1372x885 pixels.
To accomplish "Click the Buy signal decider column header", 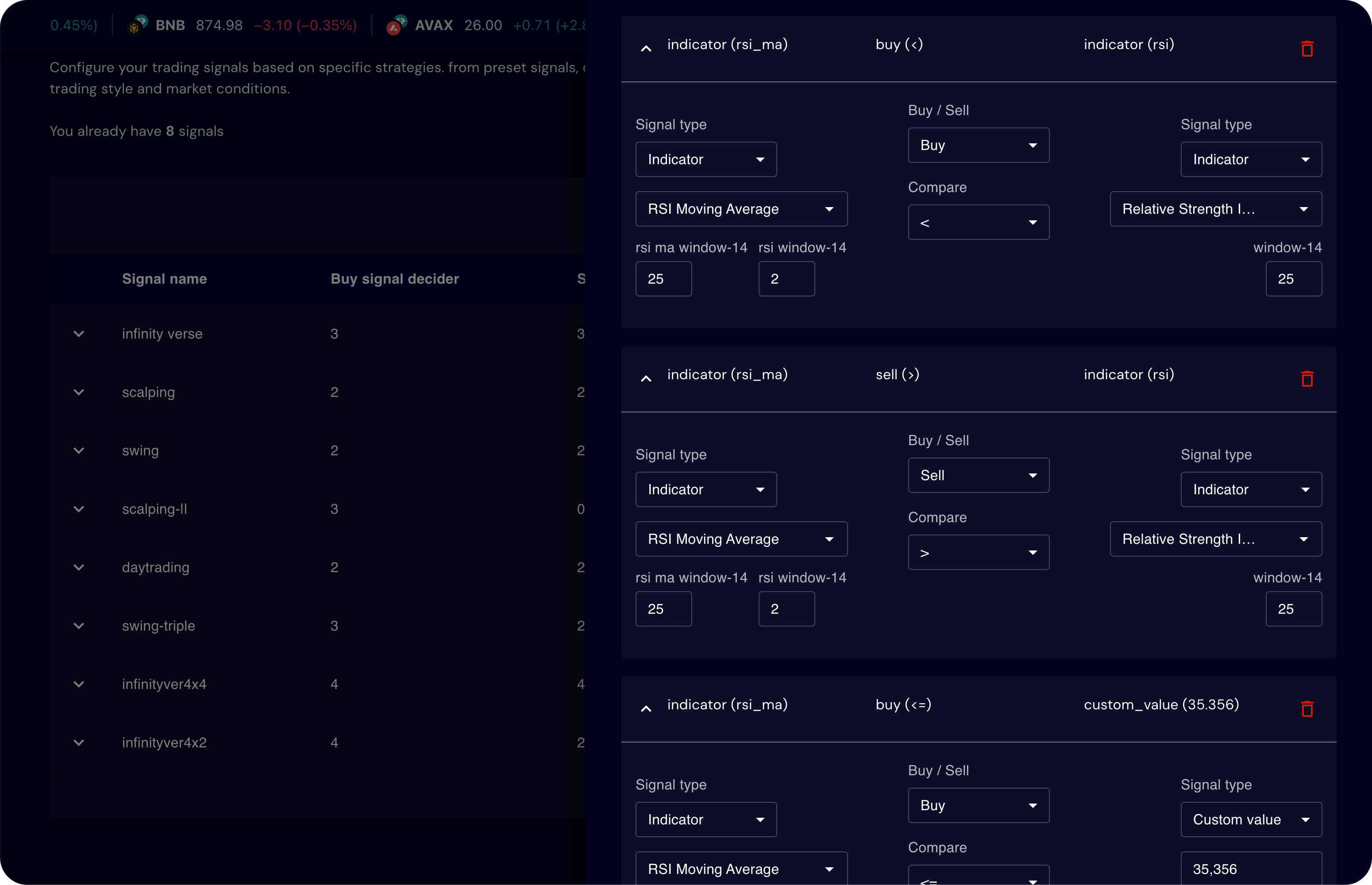I will click(x=394, y=279).
